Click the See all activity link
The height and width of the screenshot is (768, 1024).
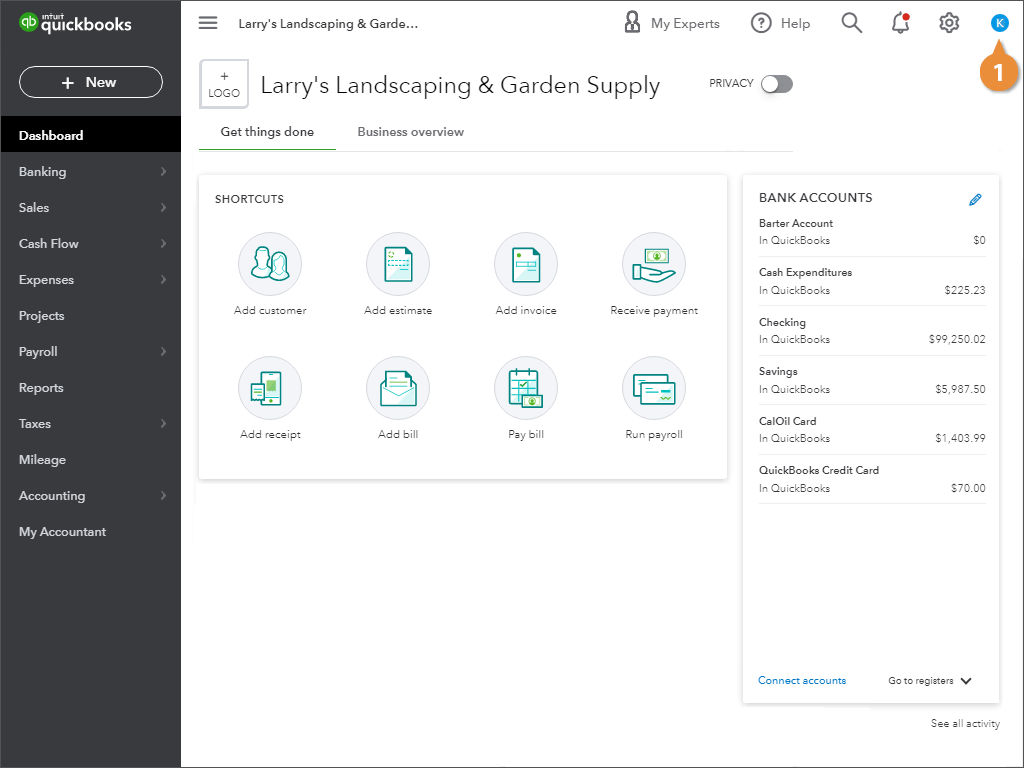coord(964,723)
